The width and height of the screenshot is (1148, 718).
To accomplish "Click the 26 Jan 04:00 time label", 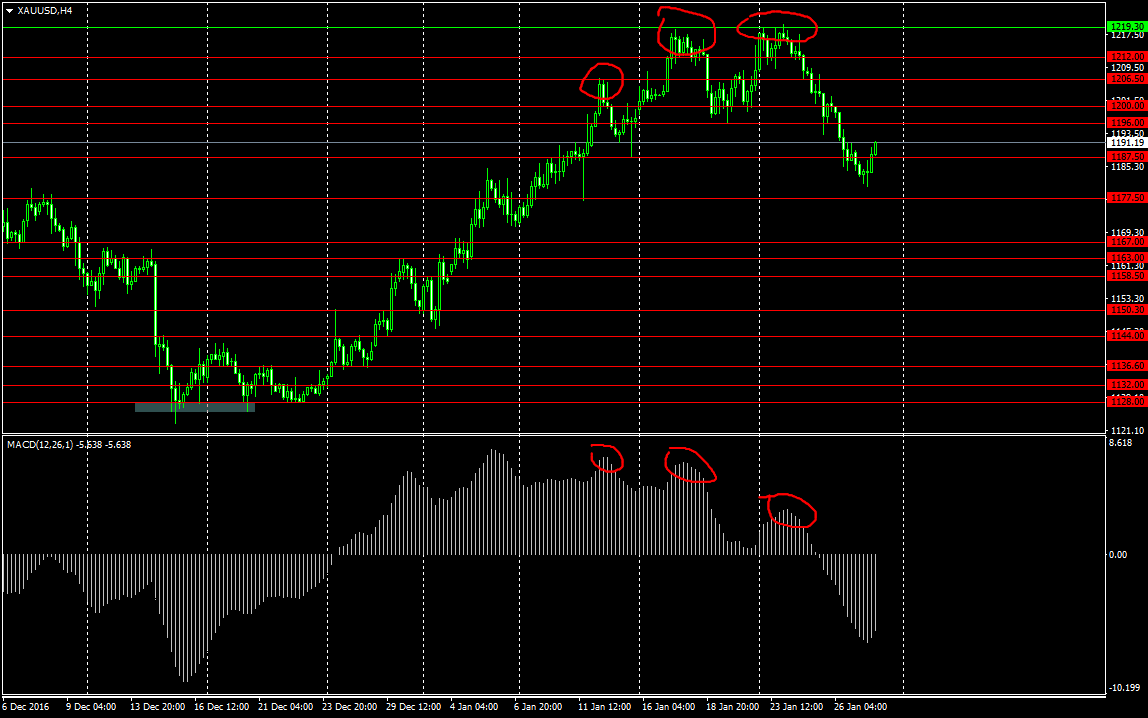I will click(x=860, y=707).
